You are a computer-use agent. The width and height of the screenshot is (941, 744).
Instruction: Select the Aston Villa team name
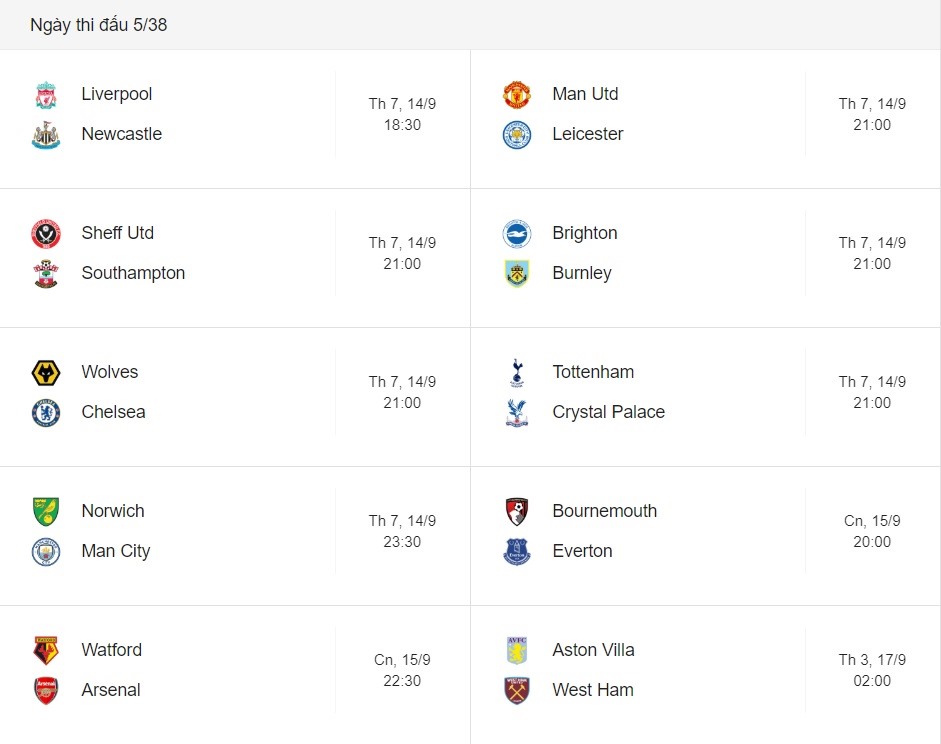click(x=593, y=650)
